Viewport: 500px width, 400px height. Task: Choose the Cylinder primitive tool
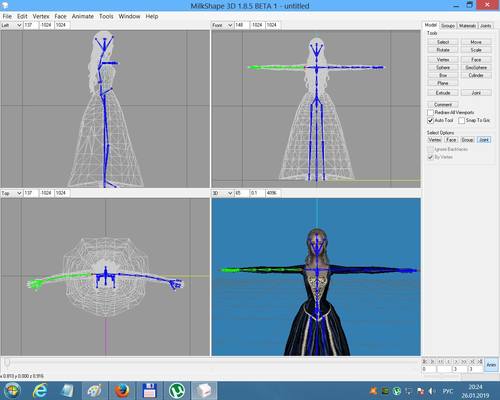(476, 75)
